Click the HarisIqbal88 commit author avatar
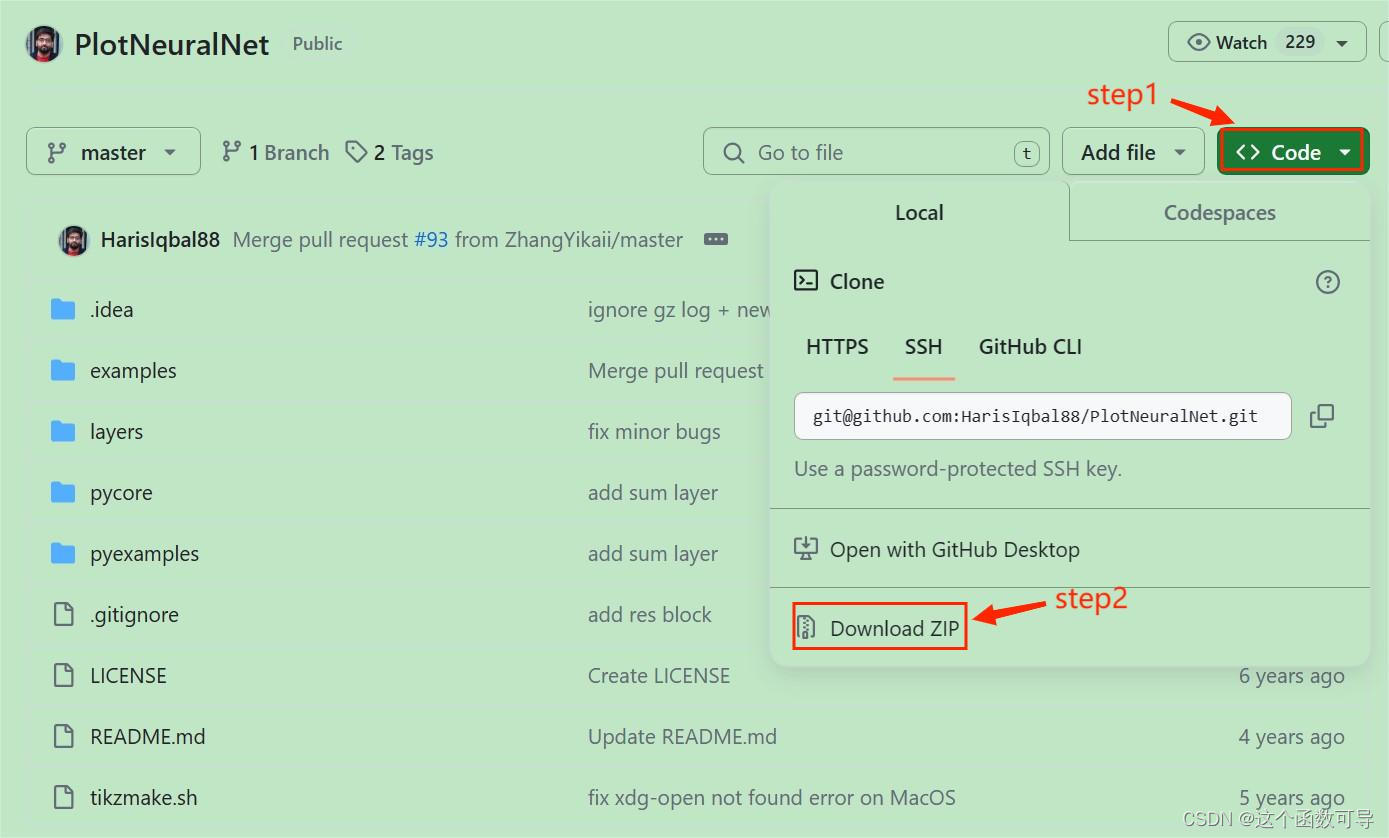The width and height of the screenshot is (1389, 838). pyautogui.click(x=73, y=240)
